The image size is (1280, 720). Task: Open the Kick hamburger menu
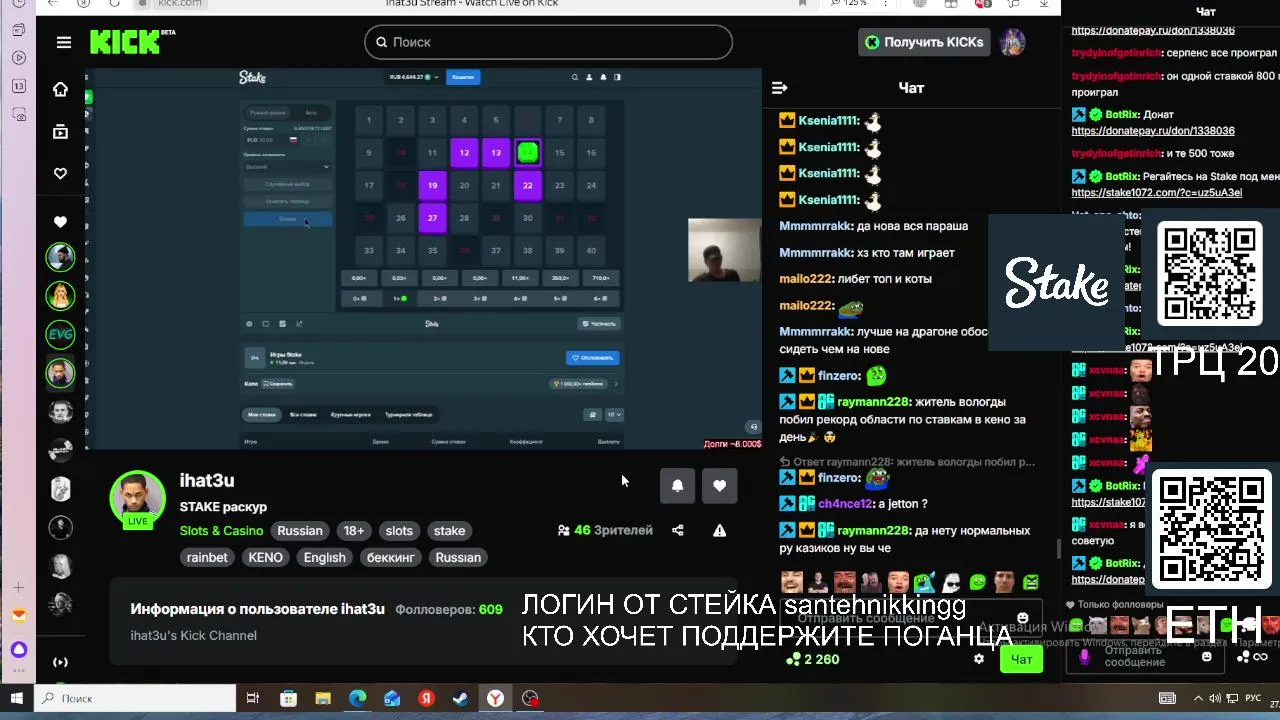tap(64, 42)
